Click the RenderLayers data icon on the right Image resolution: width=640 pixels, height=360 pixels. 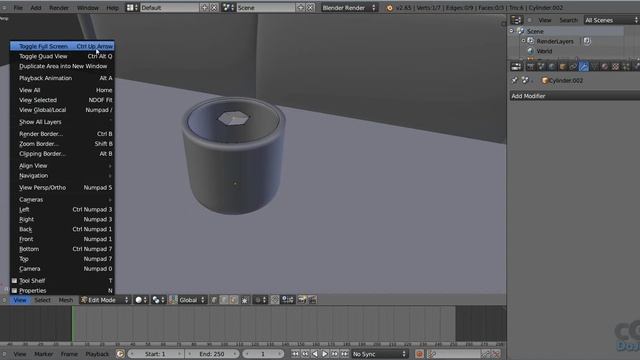[587, 41]
